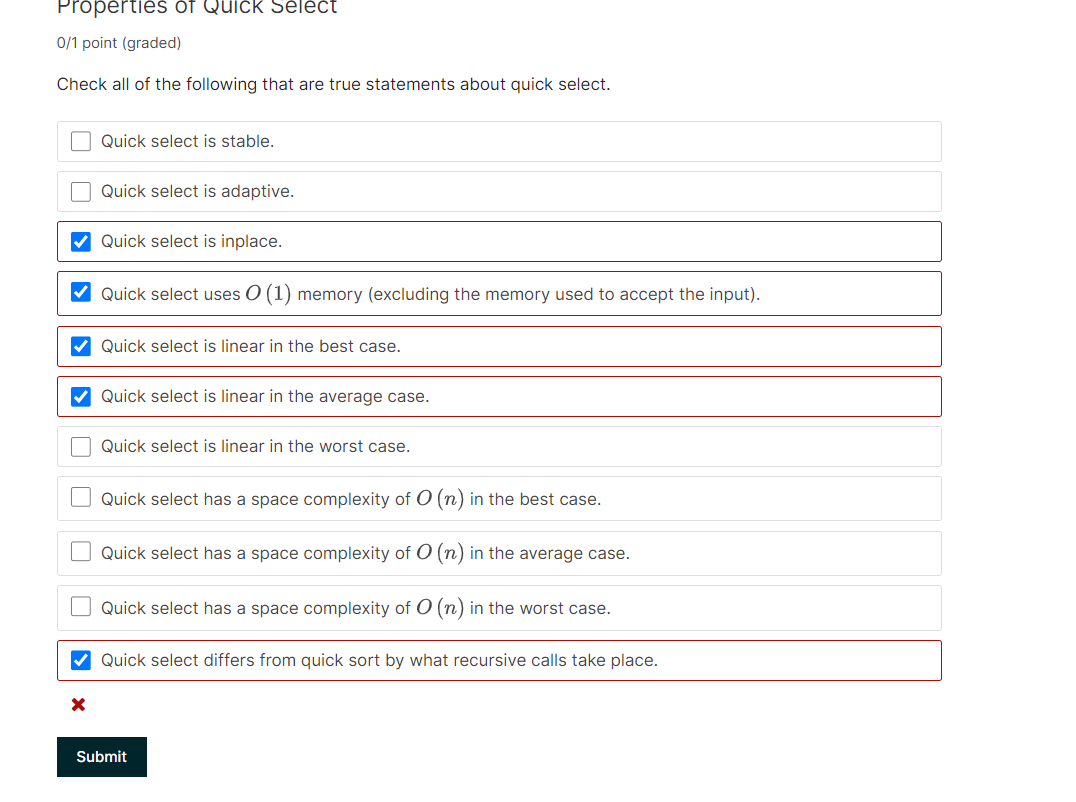The height and width of the screenshot is (802, 1076).
Task: Click the red incorrect-answer X mark
Action: point(78,704)
